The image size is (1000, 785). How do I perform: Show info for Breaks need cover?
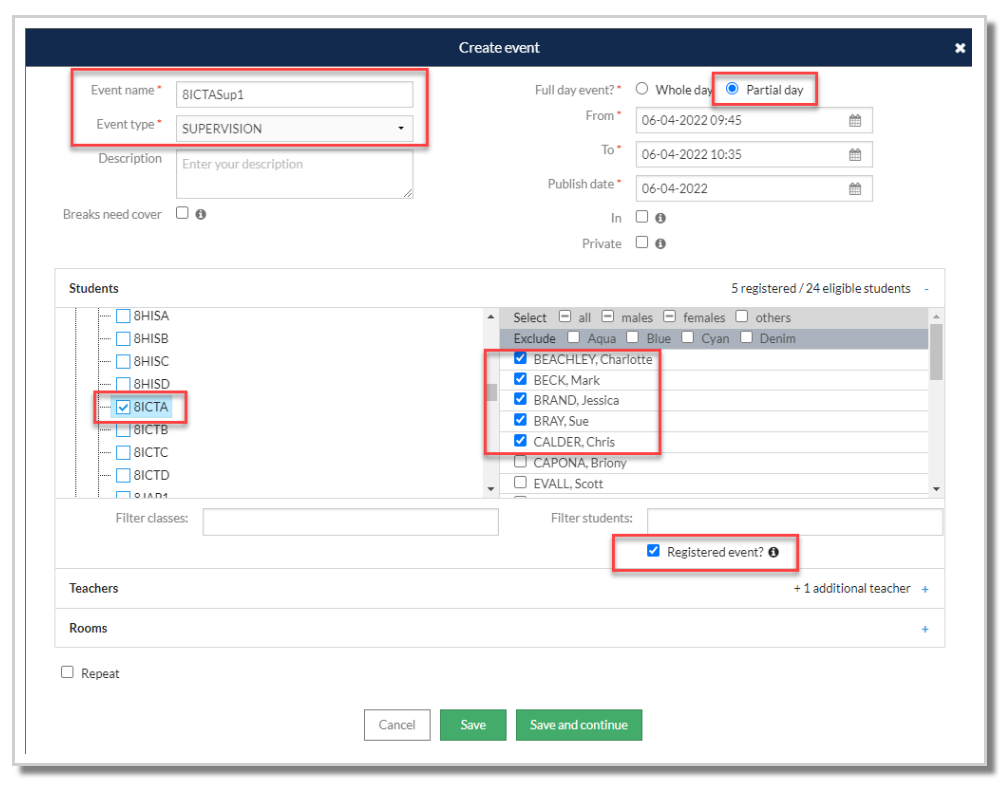point(201,214)
